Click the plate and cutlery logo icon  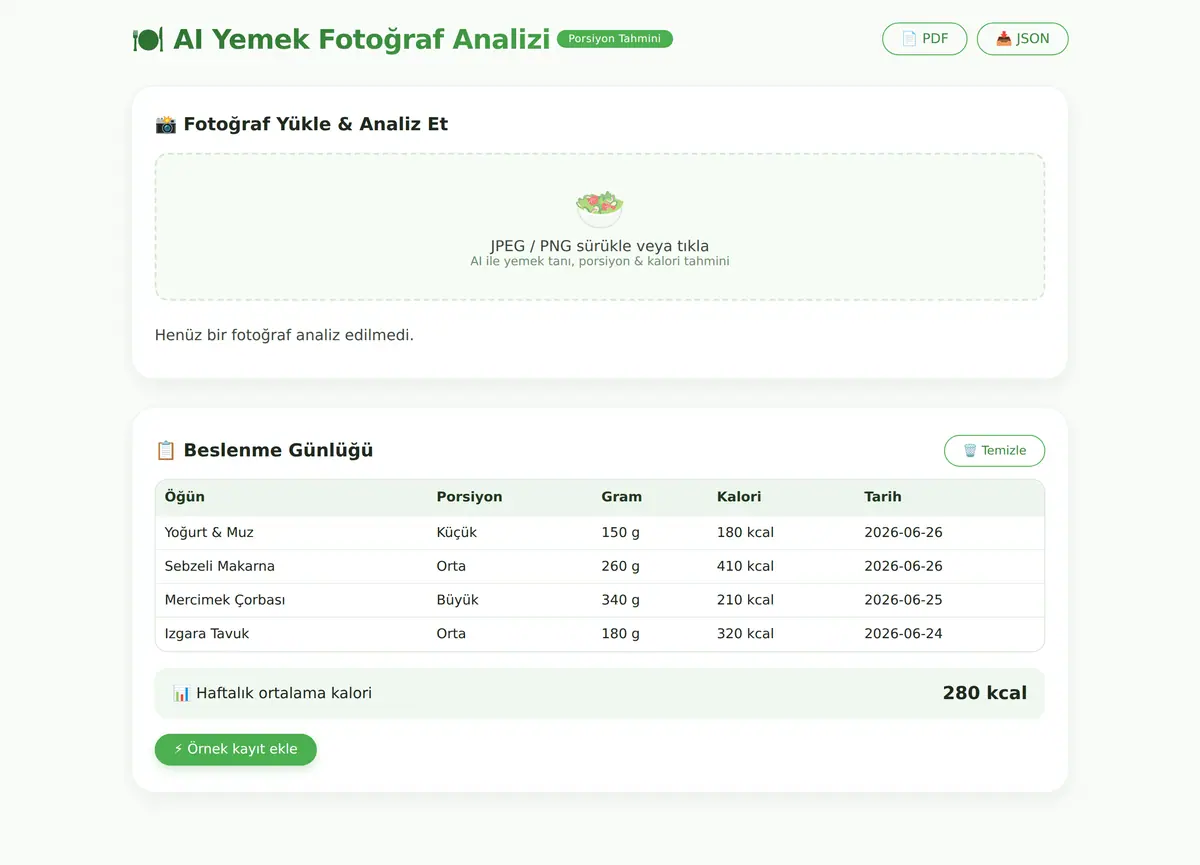pos(148,40)
